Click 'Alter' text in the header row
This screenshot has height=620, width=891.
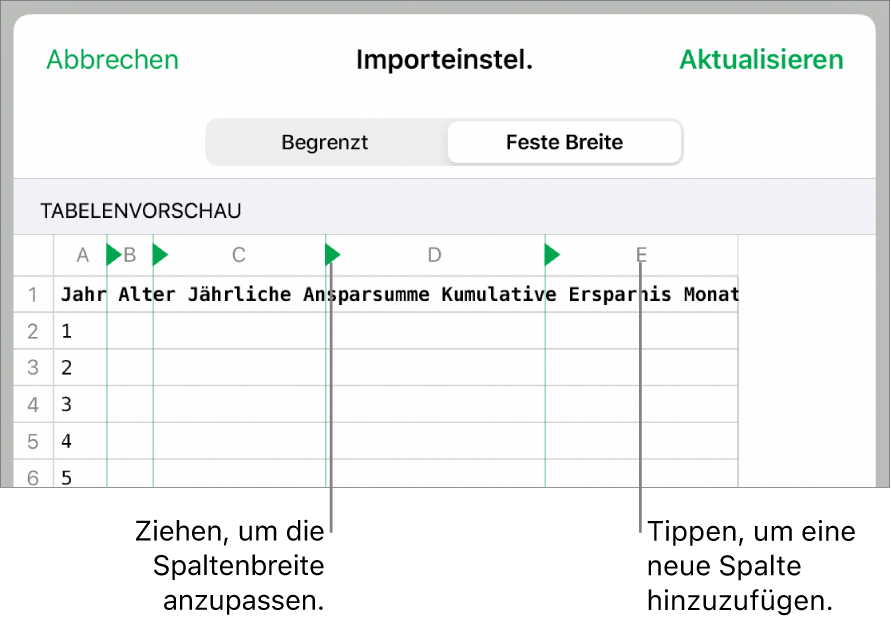tap(147, 294)
